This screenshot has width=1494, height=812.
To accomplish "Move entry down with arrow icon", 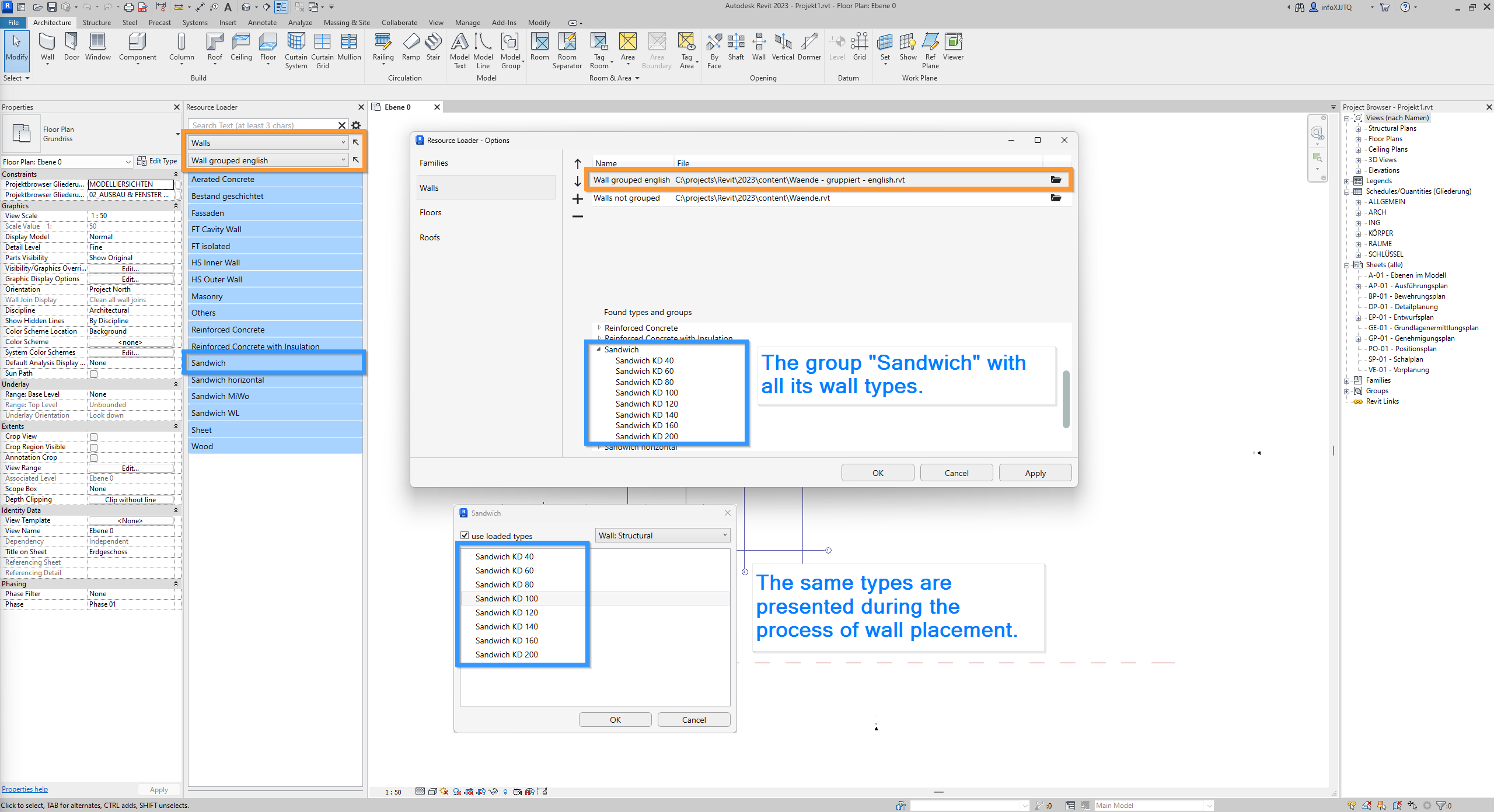I will coord(578,181).
